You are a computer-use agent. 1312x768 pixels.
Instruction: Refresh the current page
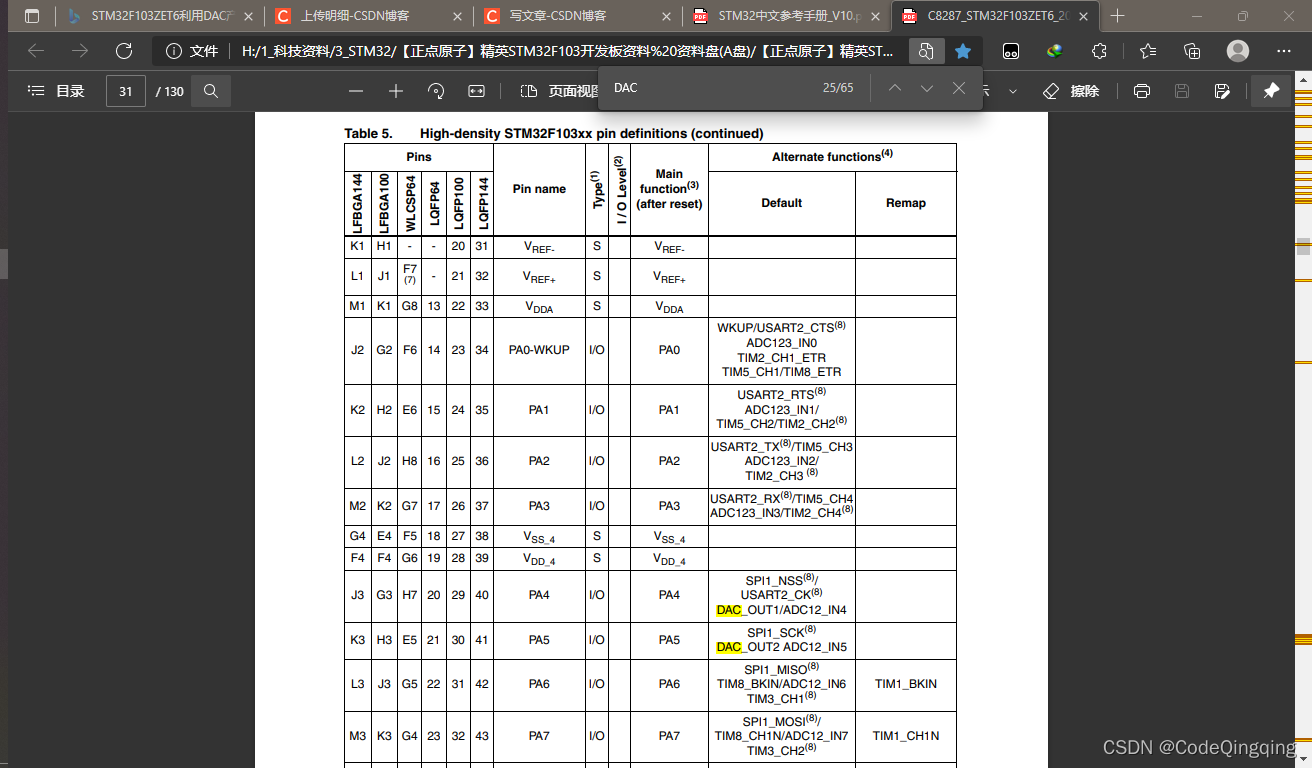(124, 51)
